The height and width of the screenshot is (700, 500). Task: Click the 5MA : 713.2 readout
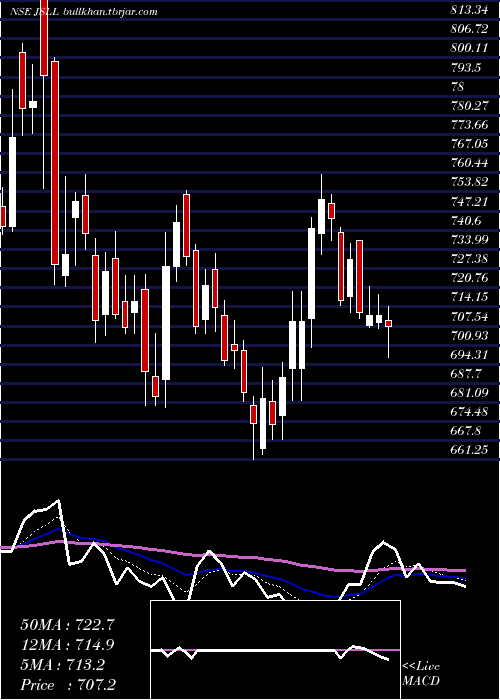[62, 665]
